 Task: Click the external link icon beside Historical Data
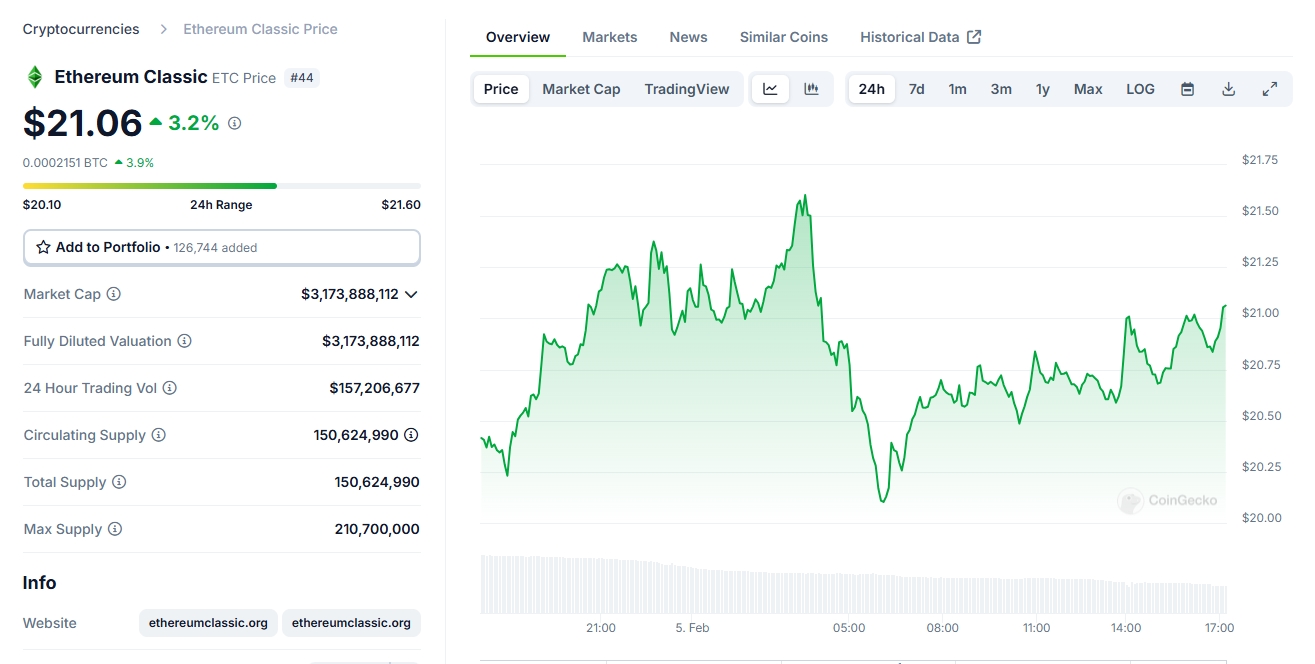(x=974, y=37)
